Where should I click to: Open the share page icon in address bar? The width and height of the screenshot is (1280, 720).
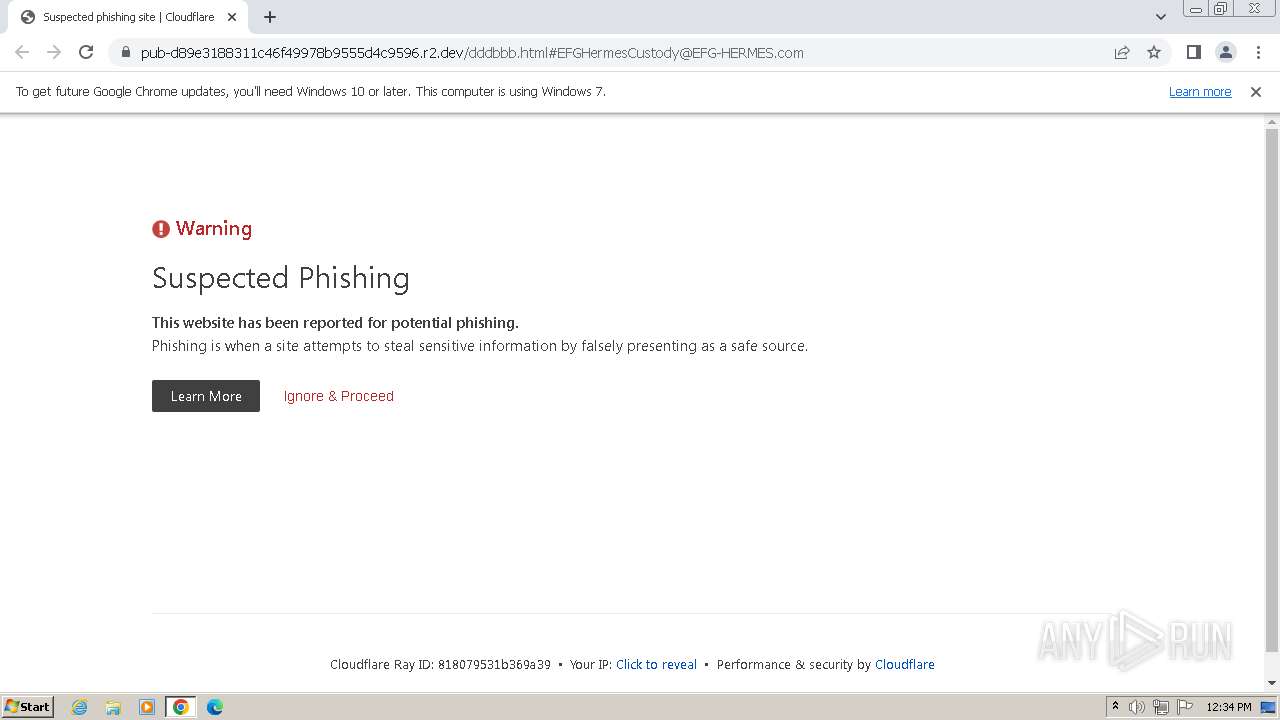point(1122,53)
